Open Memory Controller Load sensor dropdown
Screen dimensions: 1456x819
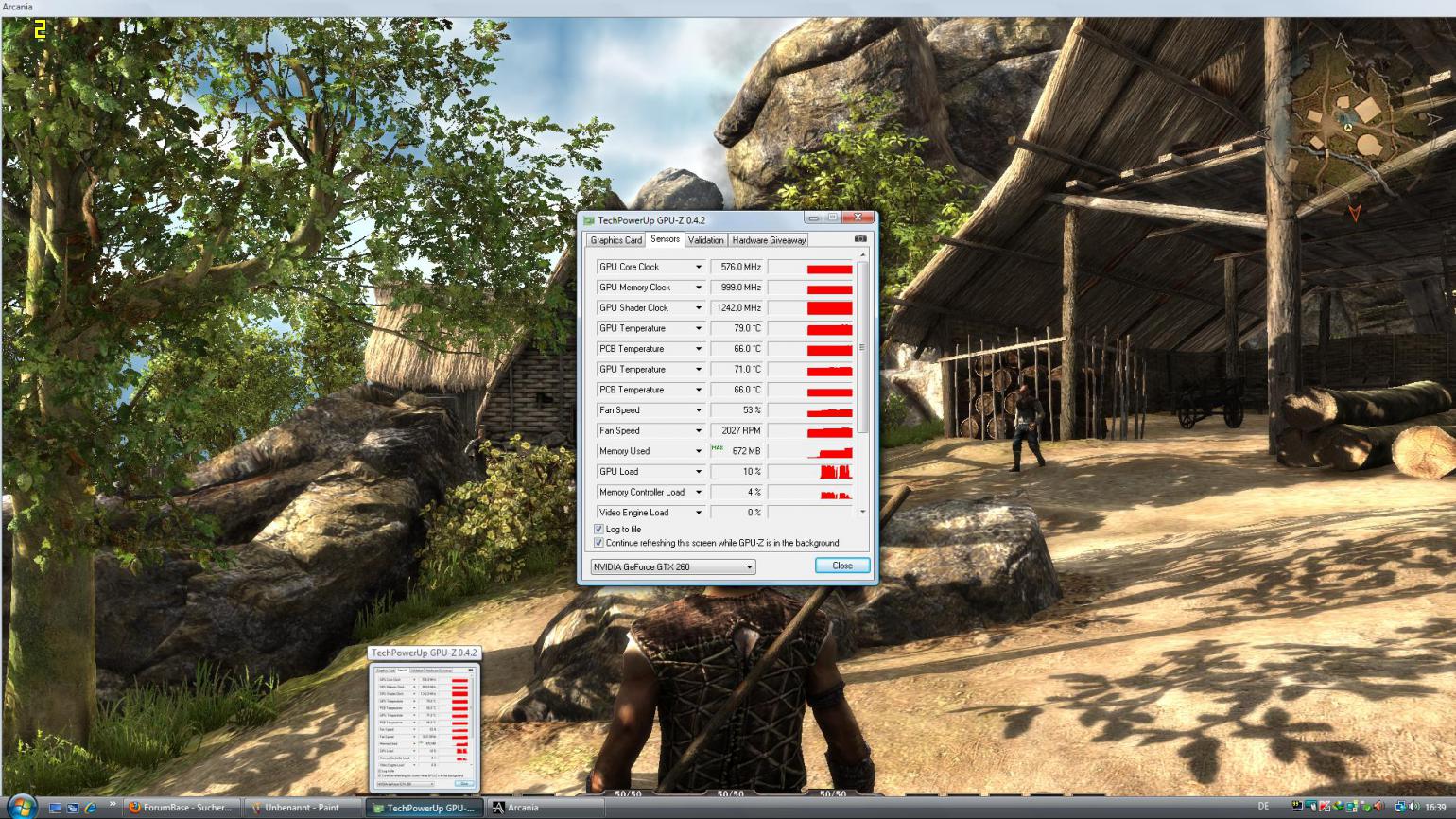[x=699, y=493]
